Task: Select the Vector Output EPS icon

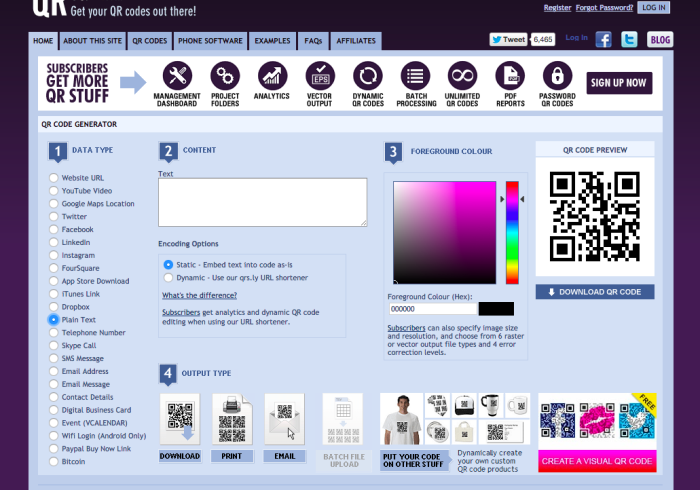Action: tap(320, 76)
